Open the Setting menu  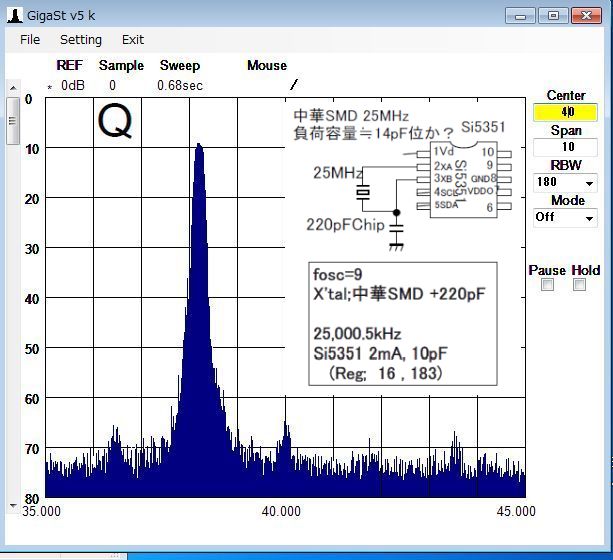coord(81,39)
